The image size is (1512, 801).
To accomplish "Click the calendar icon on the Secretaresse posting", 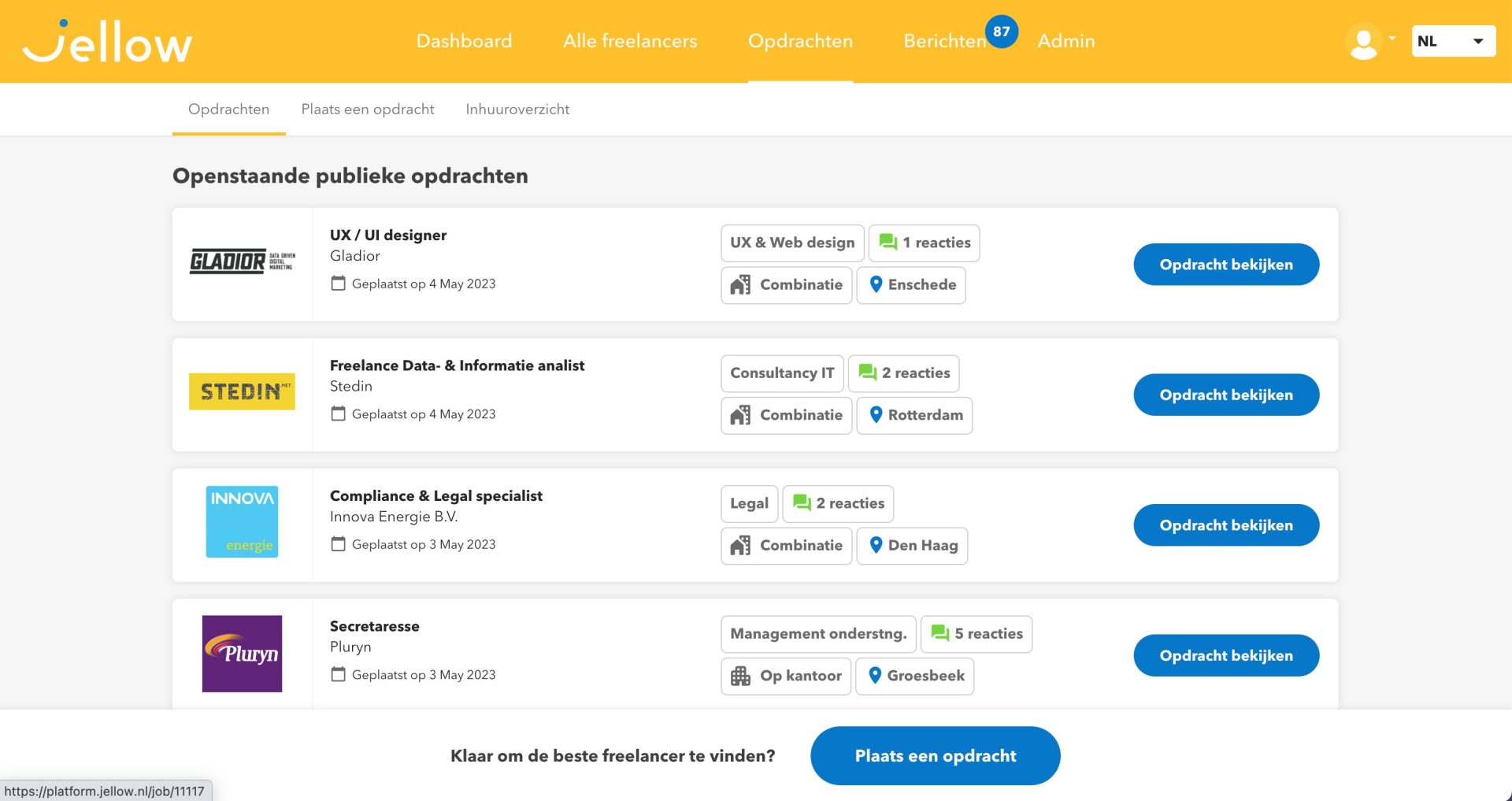I will tap(339, 674).
